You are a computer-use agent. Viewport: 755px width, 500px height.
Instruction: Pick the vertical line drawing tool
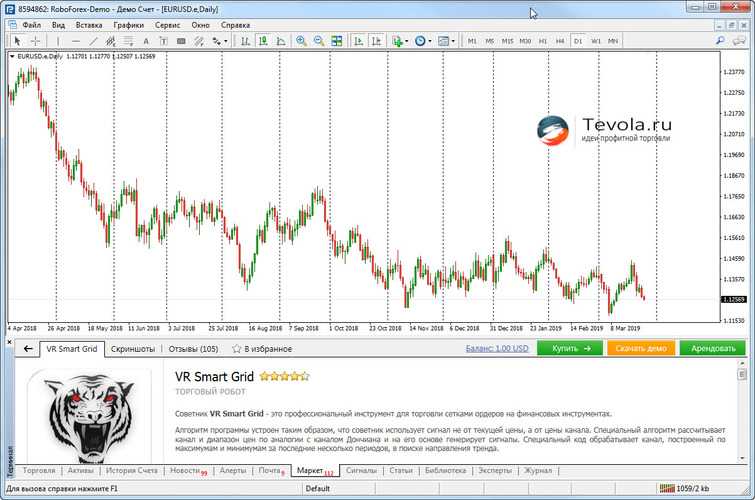[58, 41]
